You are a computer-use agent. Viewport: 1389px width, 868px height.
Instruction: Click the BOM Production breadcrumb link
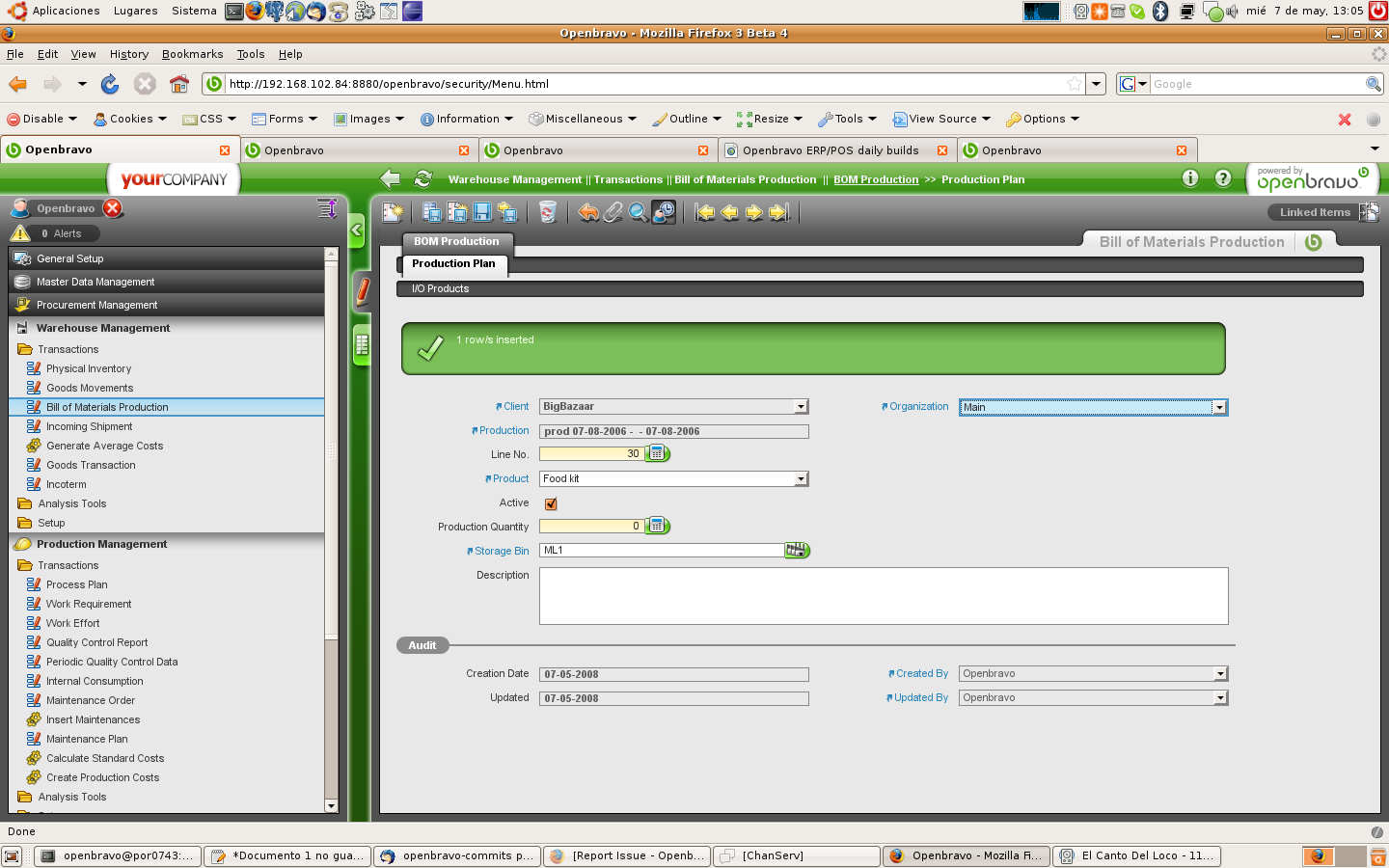click(x=876, y=179)
